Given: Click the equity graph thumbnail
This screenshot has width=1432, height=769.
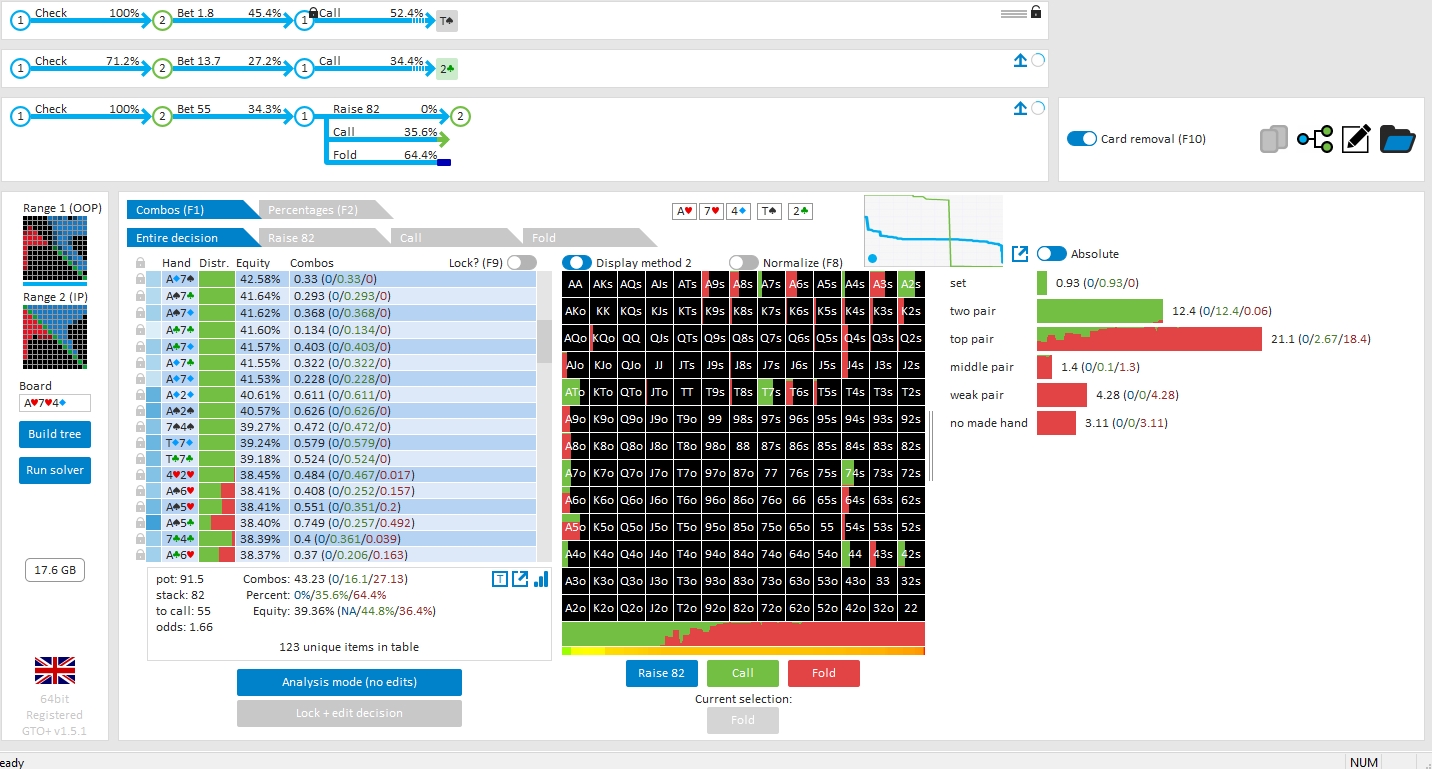Looking at the screenshot, I should (933, 231).
